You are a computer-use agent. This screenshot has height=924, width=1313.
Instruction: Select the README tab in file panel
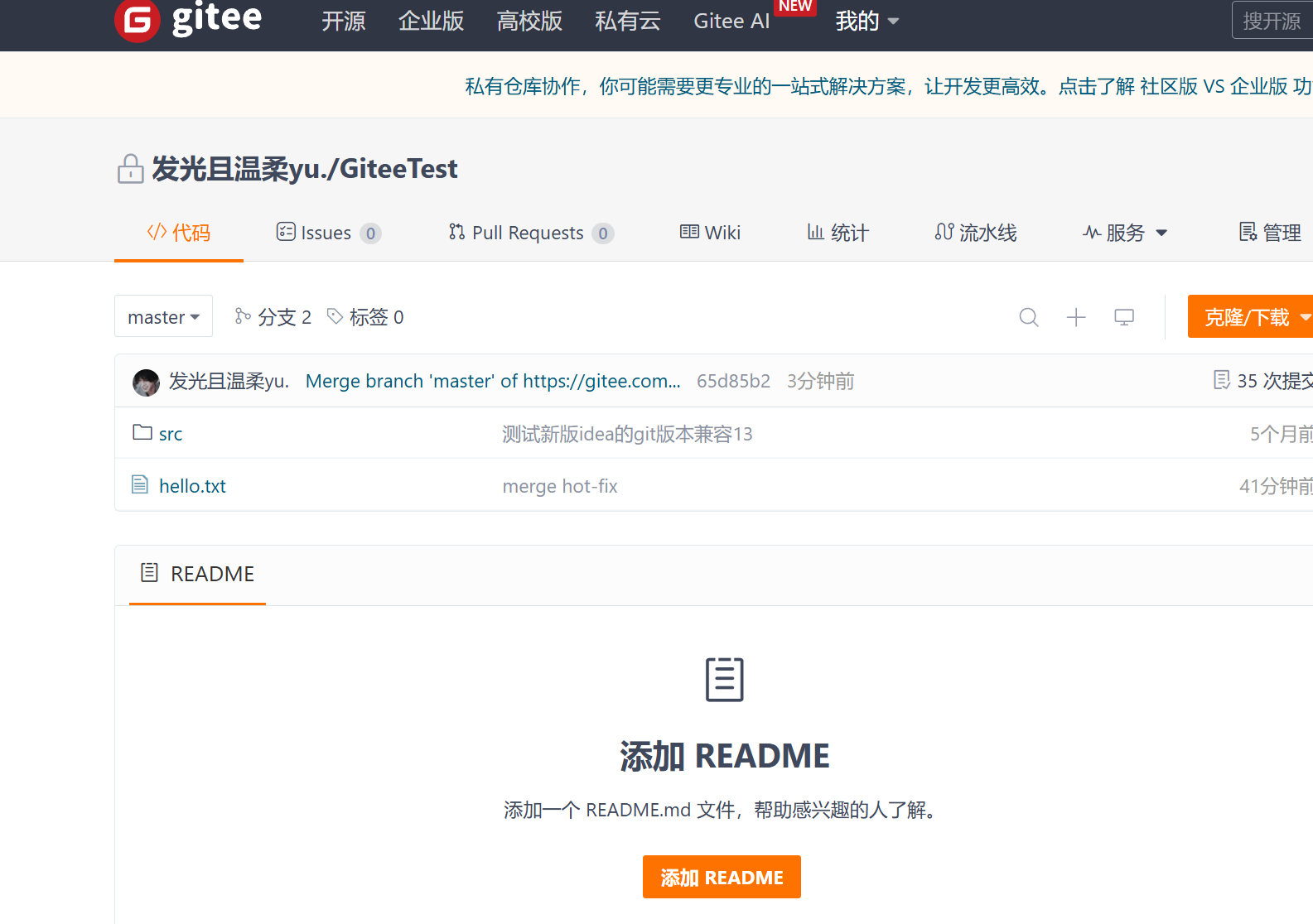tap(198, 574)
